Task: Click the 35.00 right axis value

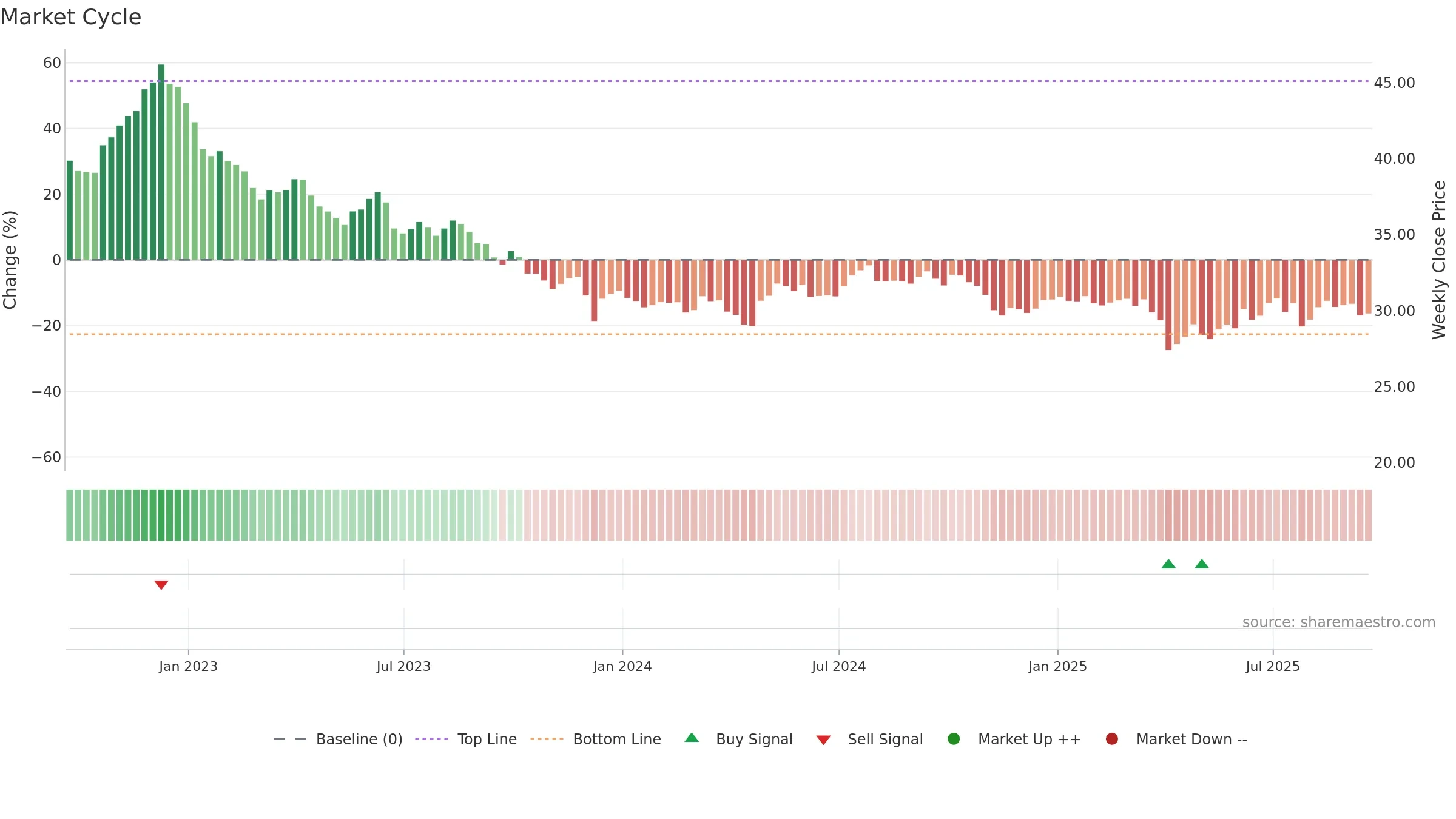Action: click(1394, 234)
